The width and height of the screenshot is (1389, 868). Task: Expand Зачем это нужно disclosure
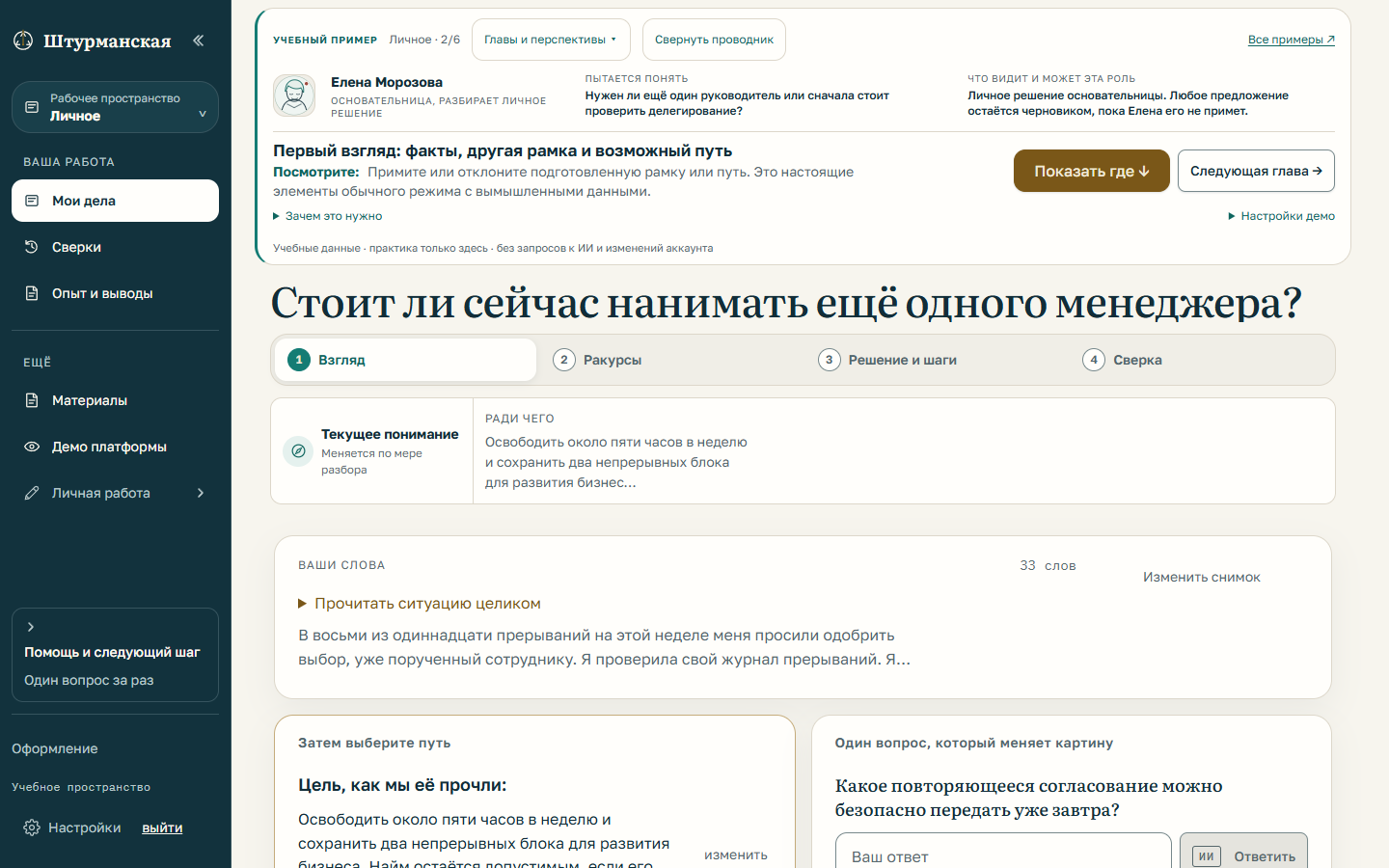328,216
